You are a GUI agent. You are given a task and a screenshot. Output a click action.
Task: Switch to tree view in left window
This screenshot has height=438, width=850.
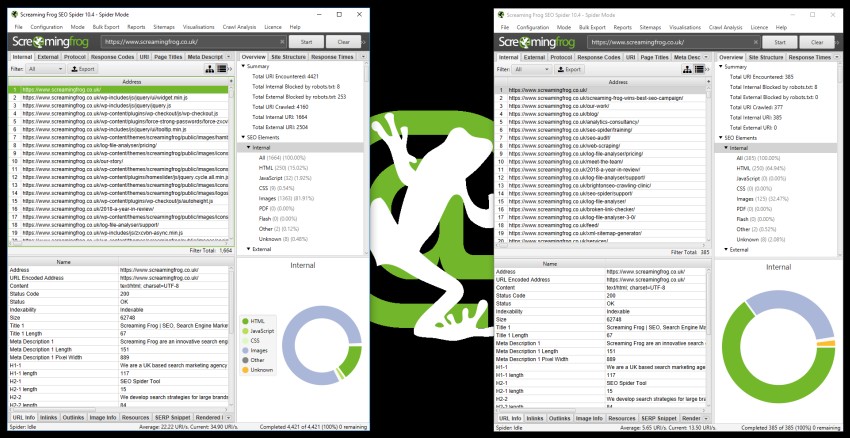coord(210,69)
